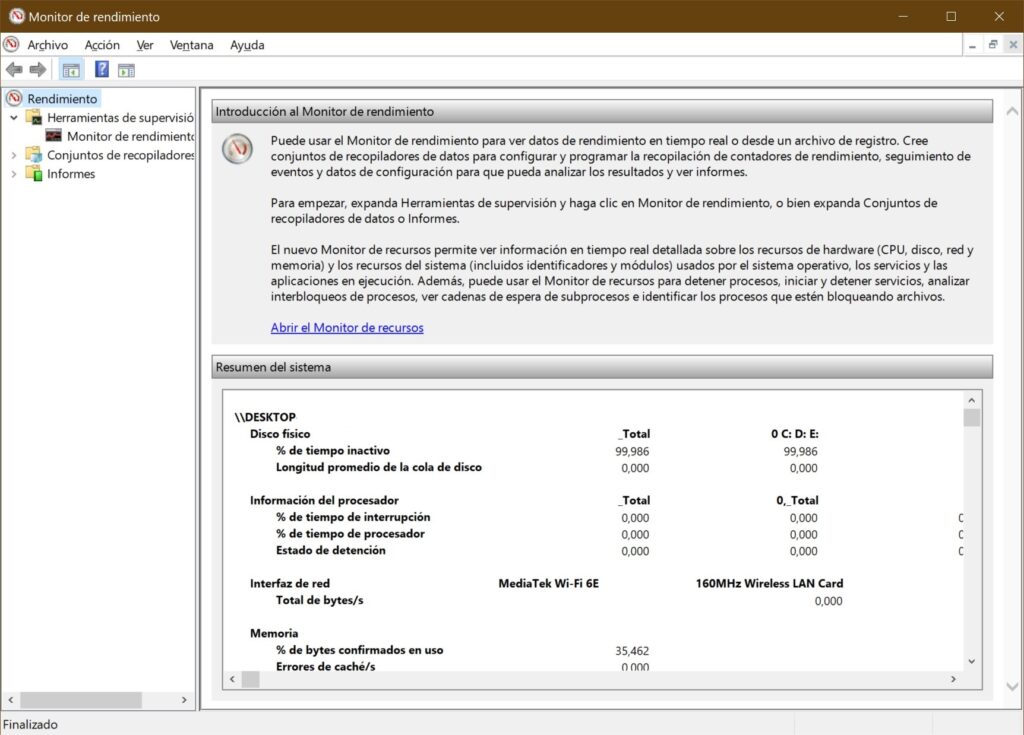Viewport: 1024px width, 735px height.
Task: Click the down arrow on the summary scrollbar
Action: click(971, 661)
